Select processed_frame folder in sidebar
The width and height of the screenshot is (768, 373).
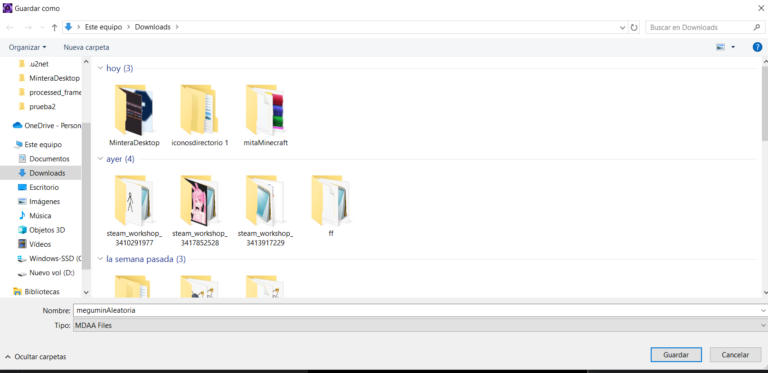pos(49,93)
